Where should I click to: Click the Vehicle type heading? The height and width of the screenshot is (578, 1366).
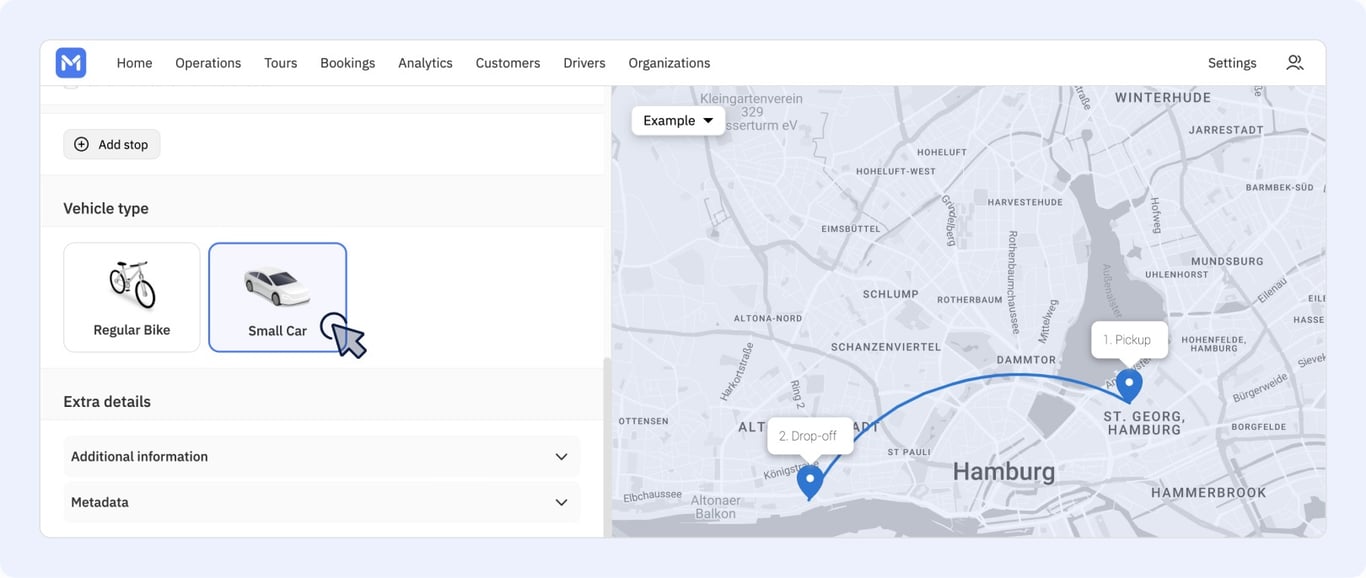click(106, 208)
